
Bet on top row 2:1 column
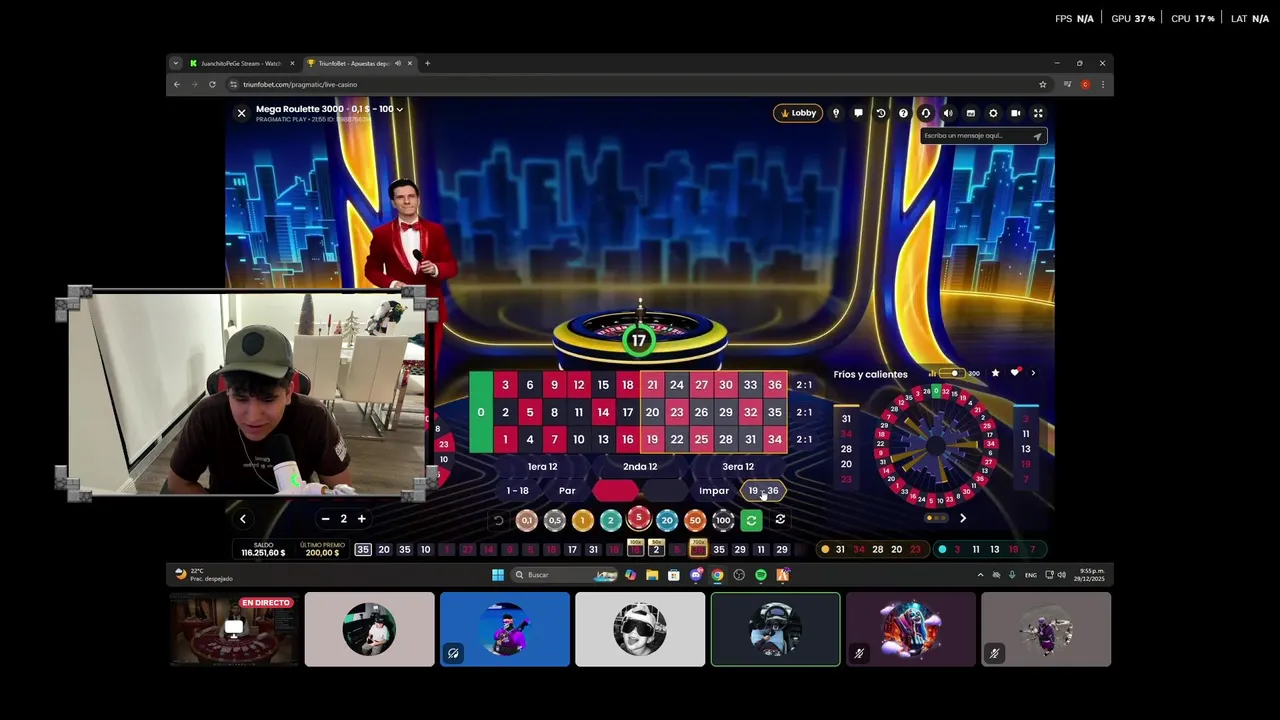coord(803,385)
